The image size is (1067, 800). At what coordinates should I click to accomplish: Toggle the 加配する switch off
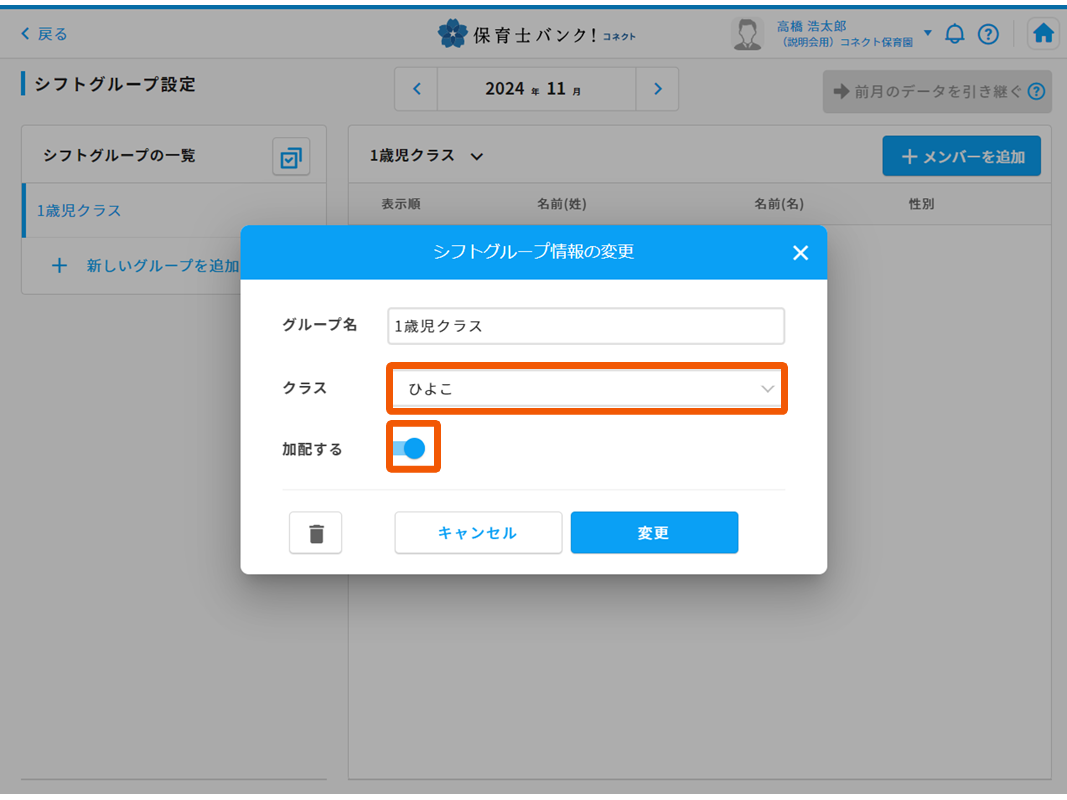point(410,449)
